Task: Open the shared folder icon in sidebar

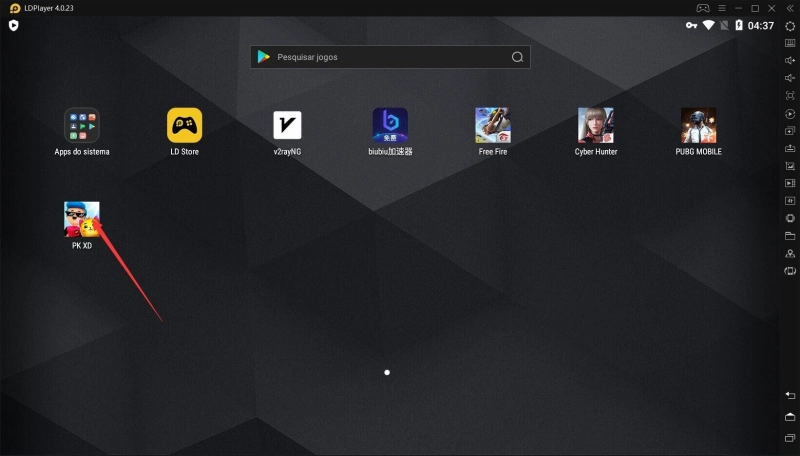Action: (x=790, y=236)
